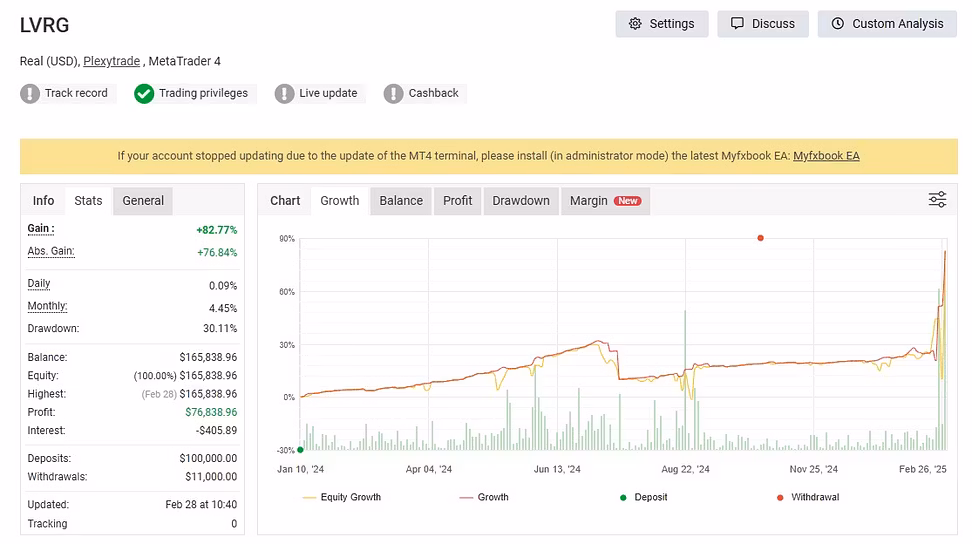
Task: Open the Drawdown chart tab
Action: [x=521, y=201]
